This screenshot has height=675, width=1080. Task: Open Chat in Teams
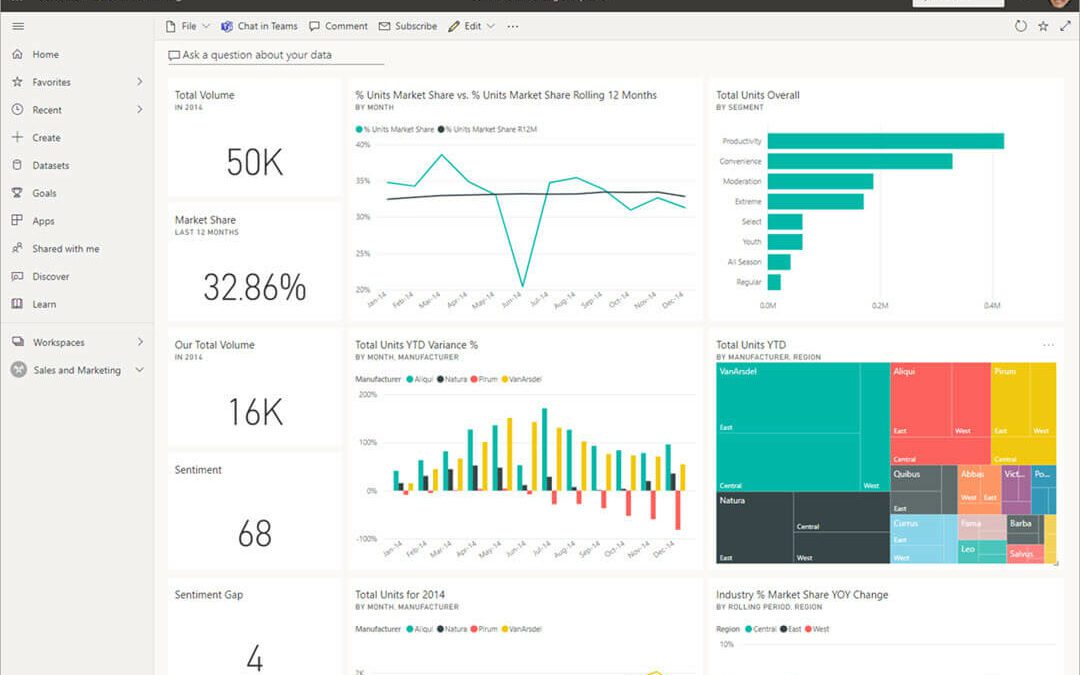[x=259, y=26]
